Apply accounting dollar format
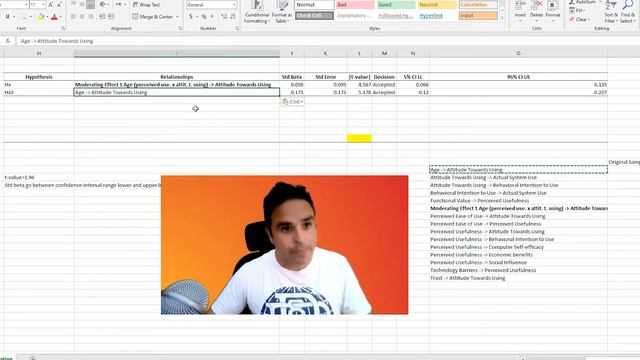Viewport: 640px width, 360px height. point(191,17)
